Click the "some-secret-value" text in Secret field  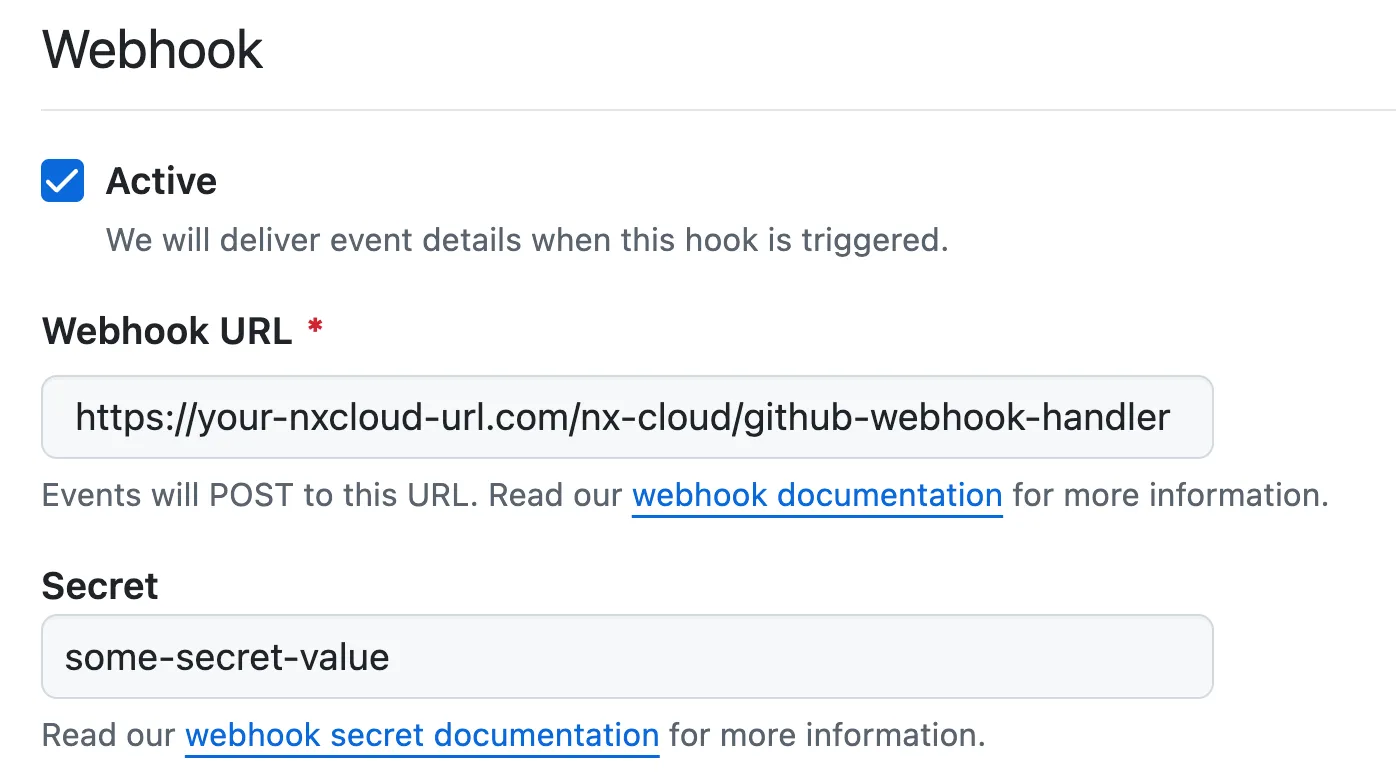pyautogui.click(x=227, y=657)
